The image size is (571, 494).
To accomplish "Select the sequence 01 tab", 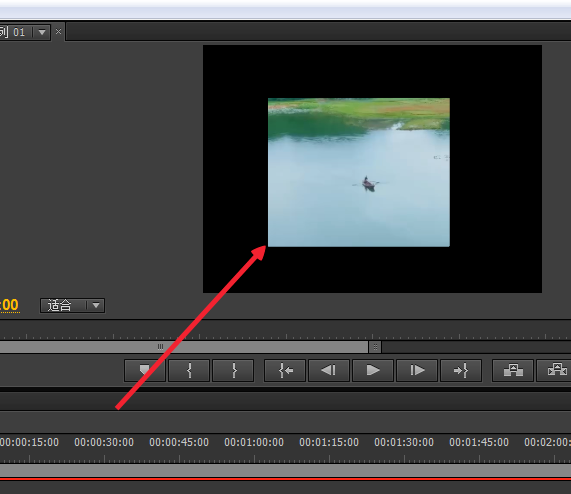I will click(15, 32).
